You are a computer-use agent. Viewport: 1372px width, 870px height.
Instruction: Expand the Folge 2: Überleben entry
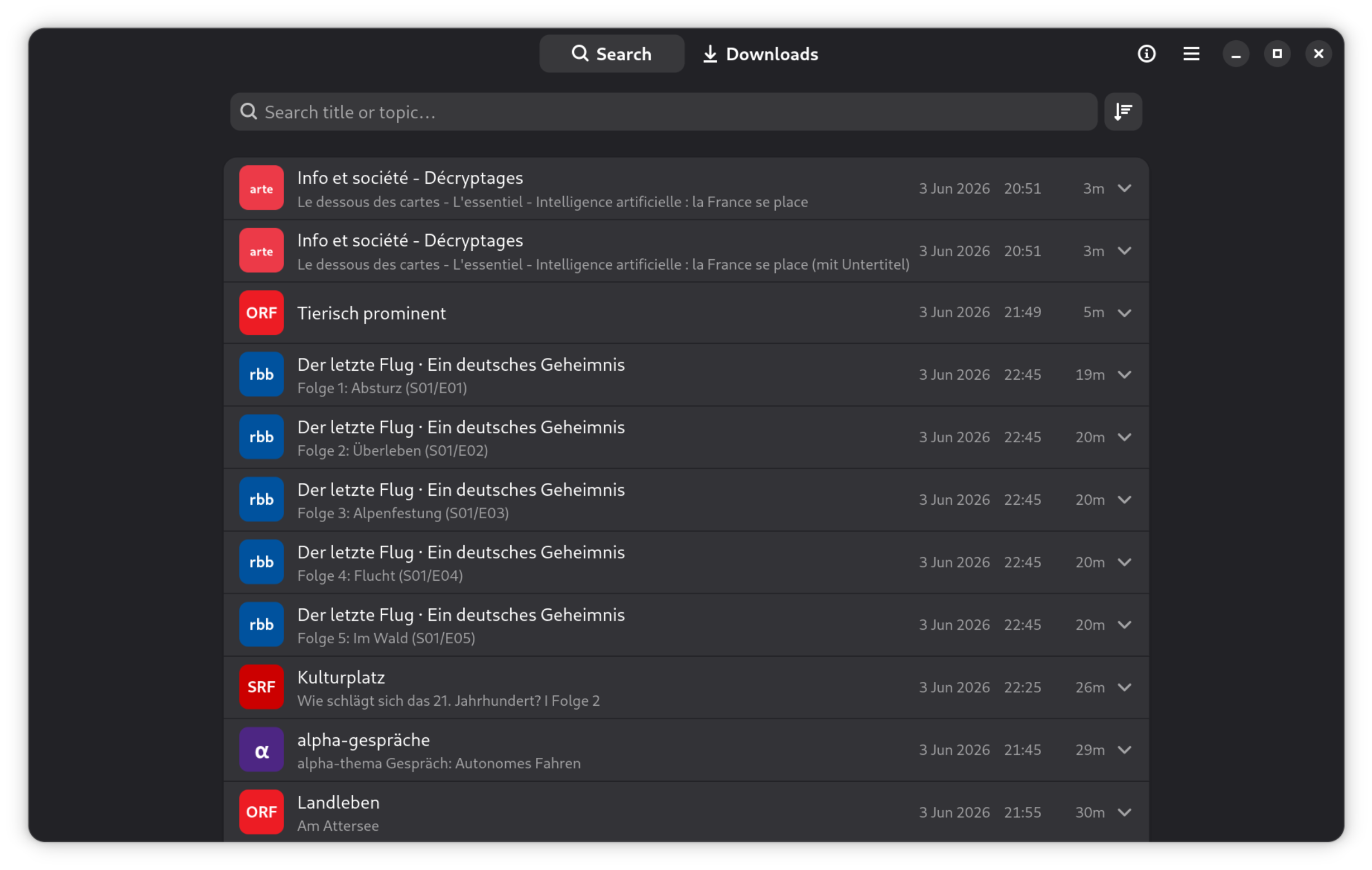click(x=1124, y=437)
